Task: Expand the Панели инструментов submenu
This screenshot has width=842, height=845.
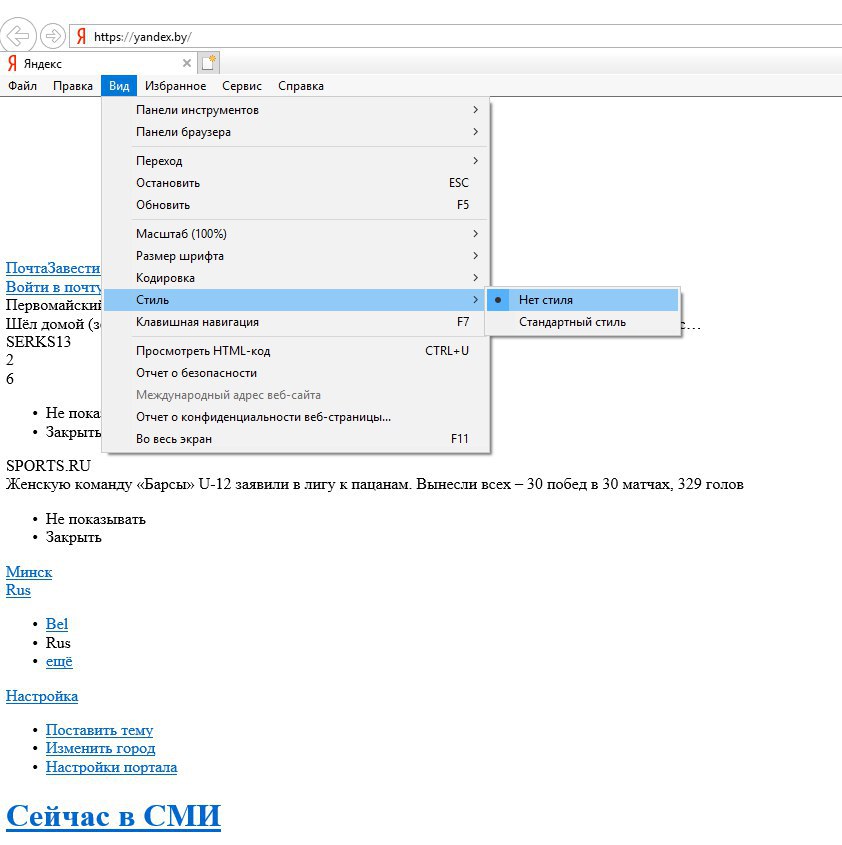Action: click(x=296, y=110)
